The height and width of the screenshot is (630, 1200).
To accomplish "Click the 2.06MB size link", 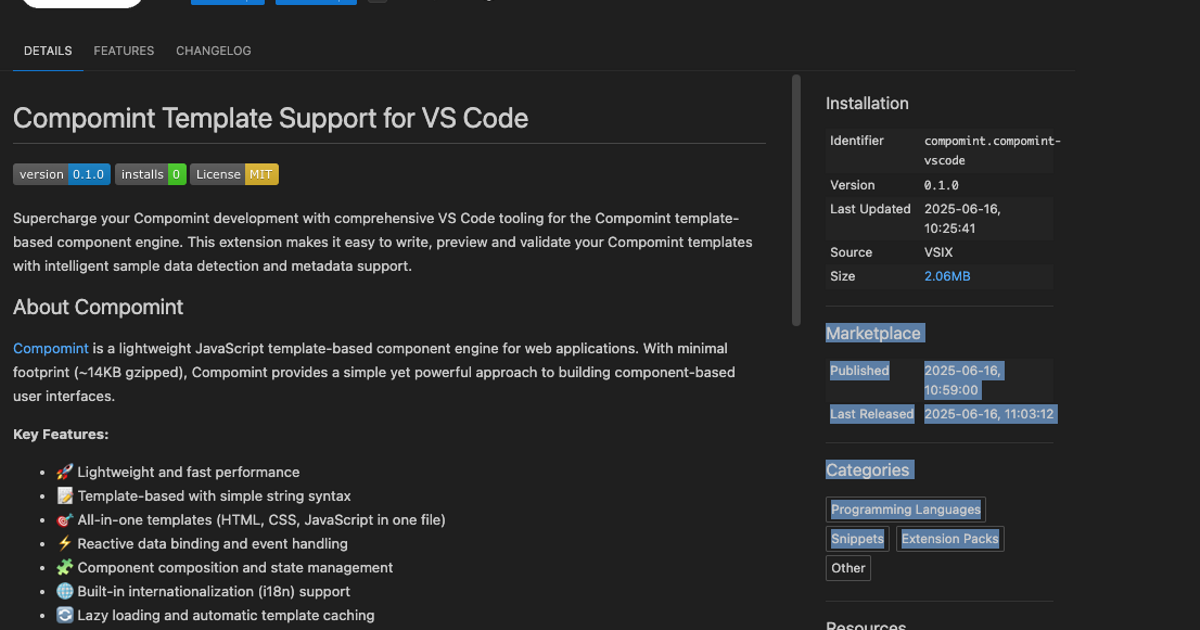I will tap(947, 276).
